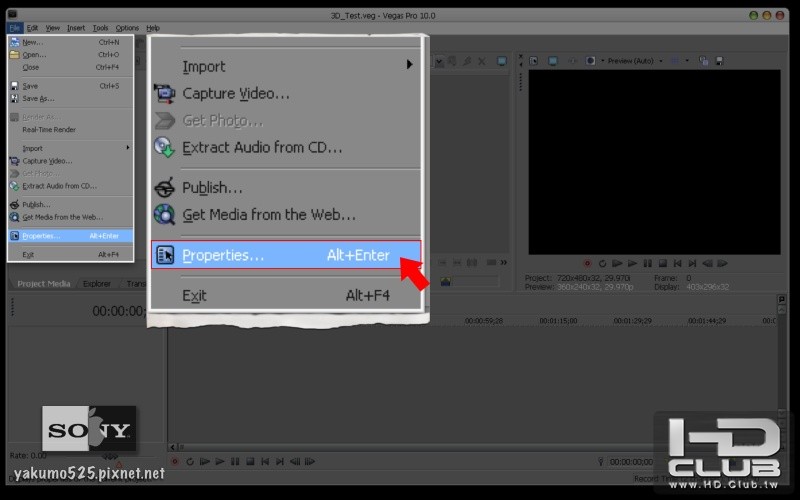The image size is (800, 500).
Task: Click the 'Project: 720x480x32, 29.970i' status text
Action: [x=577, y=278]
